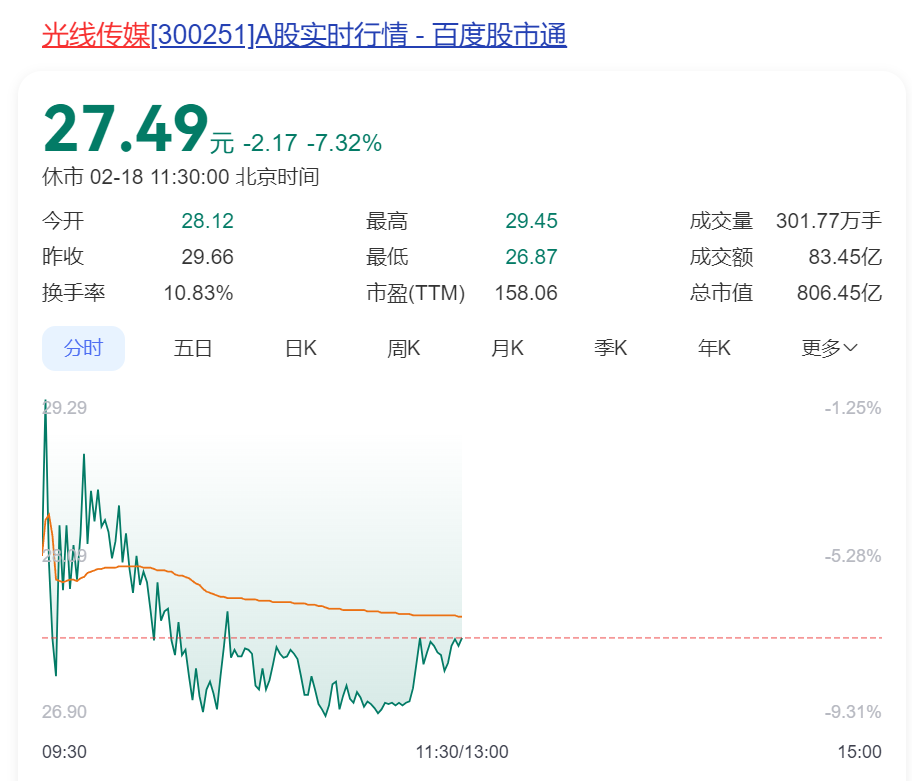This screenshot has width=912, height=781.
Task: Click the 总市值 value 806.45亿
Action: click(x=839, y=293)
